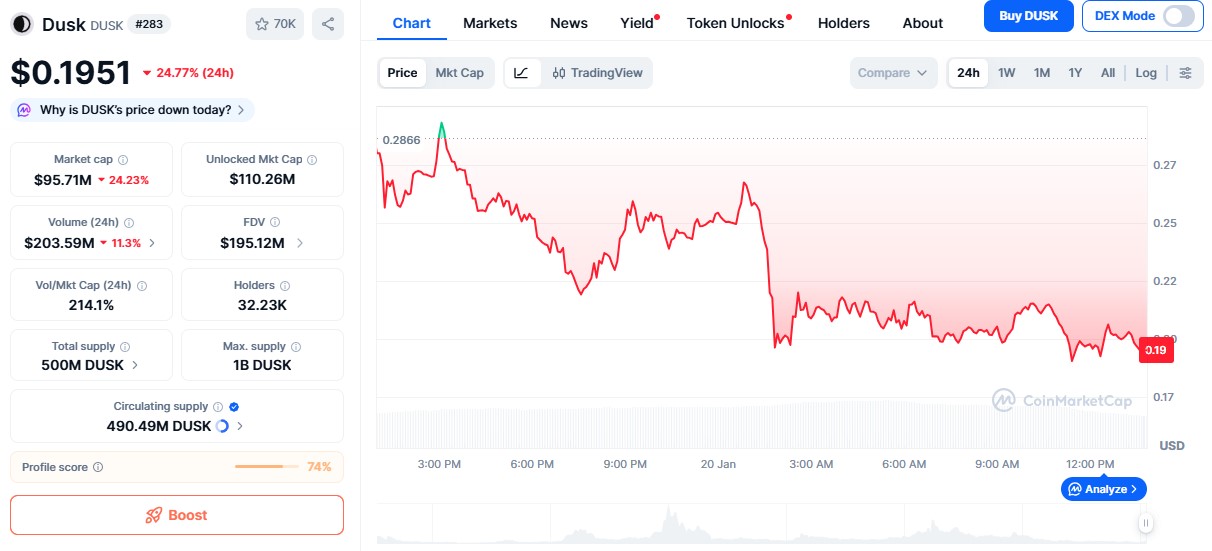Click the Market cap info icon

(123, 160)
